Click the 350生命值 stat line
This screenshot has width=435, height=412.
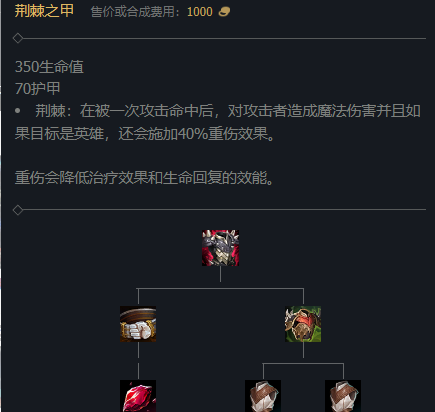49,67
